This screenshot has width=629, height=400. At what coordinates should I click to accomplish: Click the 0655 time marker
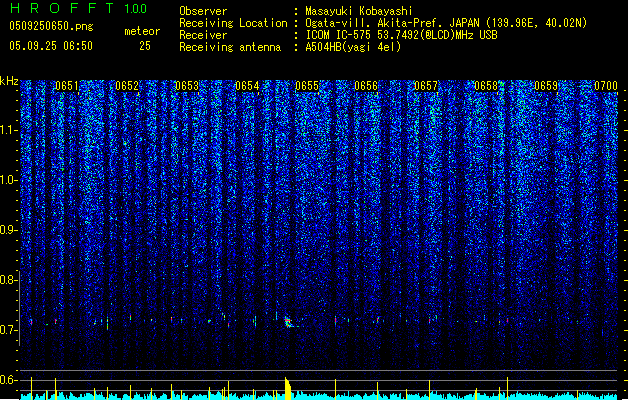click(307, 86)
